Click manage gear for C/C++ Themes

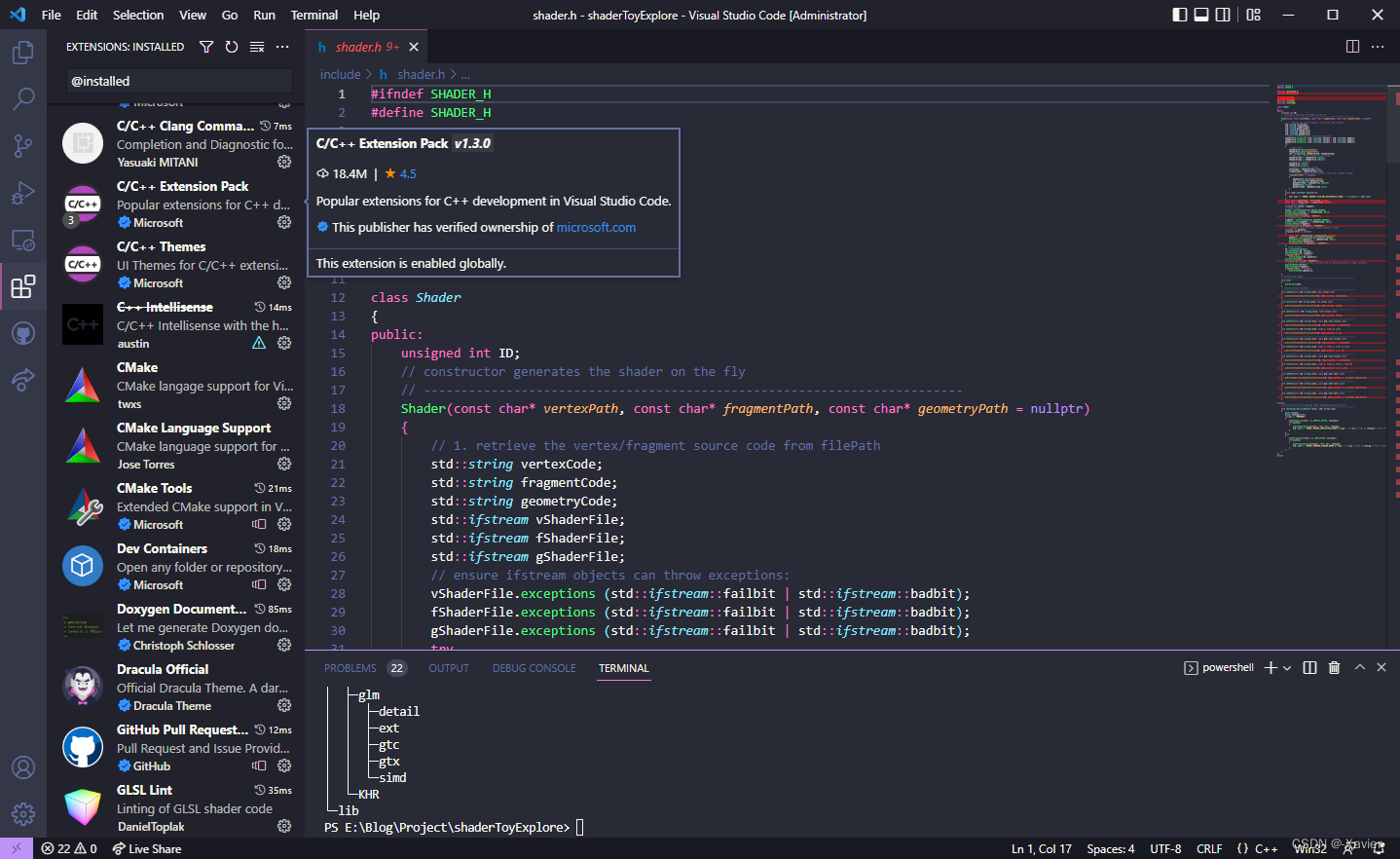coord(284,282)
